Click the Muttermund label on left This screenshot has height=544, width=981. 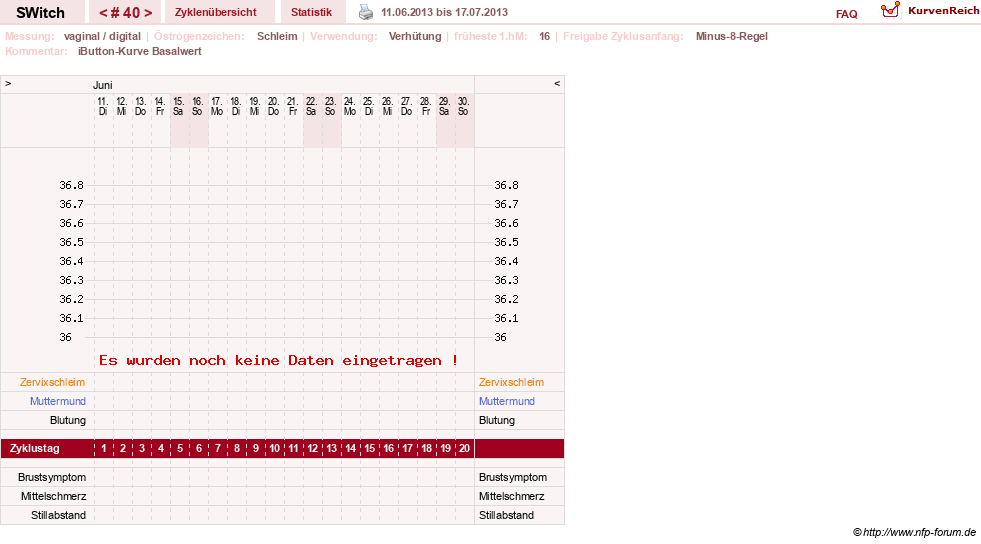(58, 401)
